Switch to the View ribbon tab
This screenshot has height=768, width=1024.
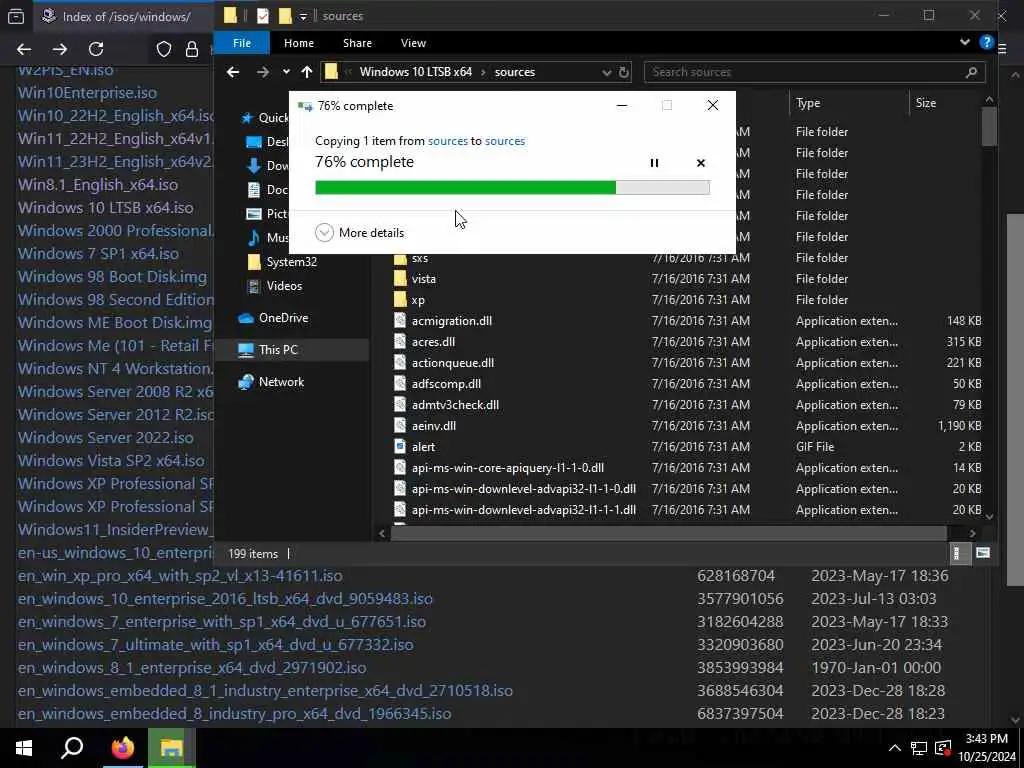pos(413,43)
